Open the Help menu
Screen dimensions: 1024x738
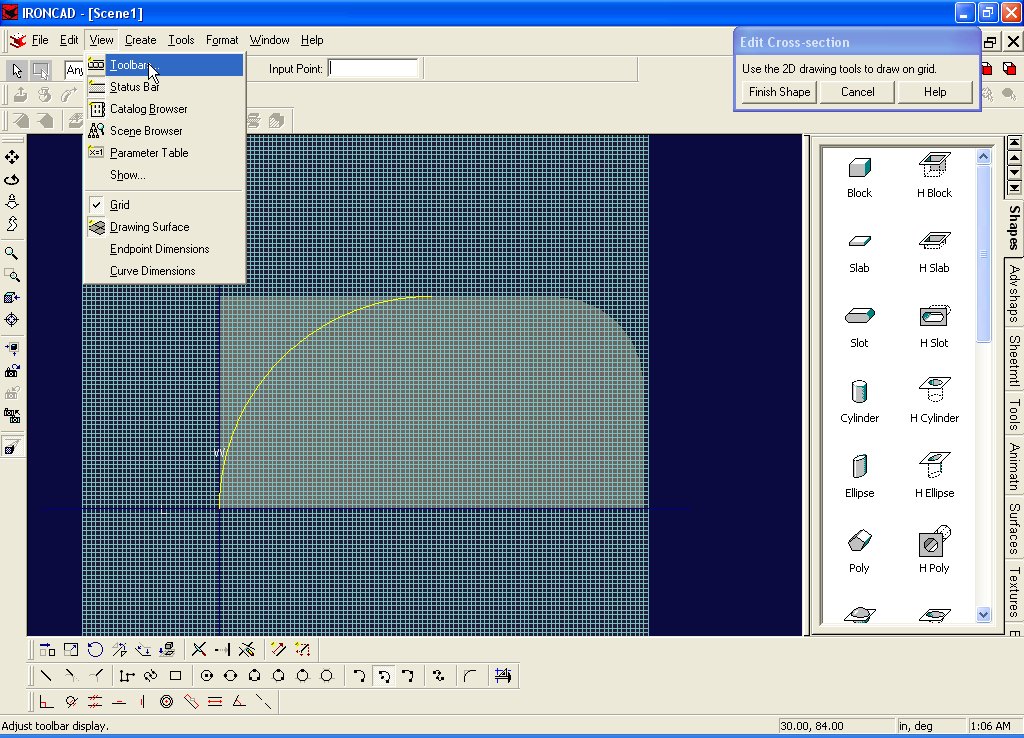point(312,40)
